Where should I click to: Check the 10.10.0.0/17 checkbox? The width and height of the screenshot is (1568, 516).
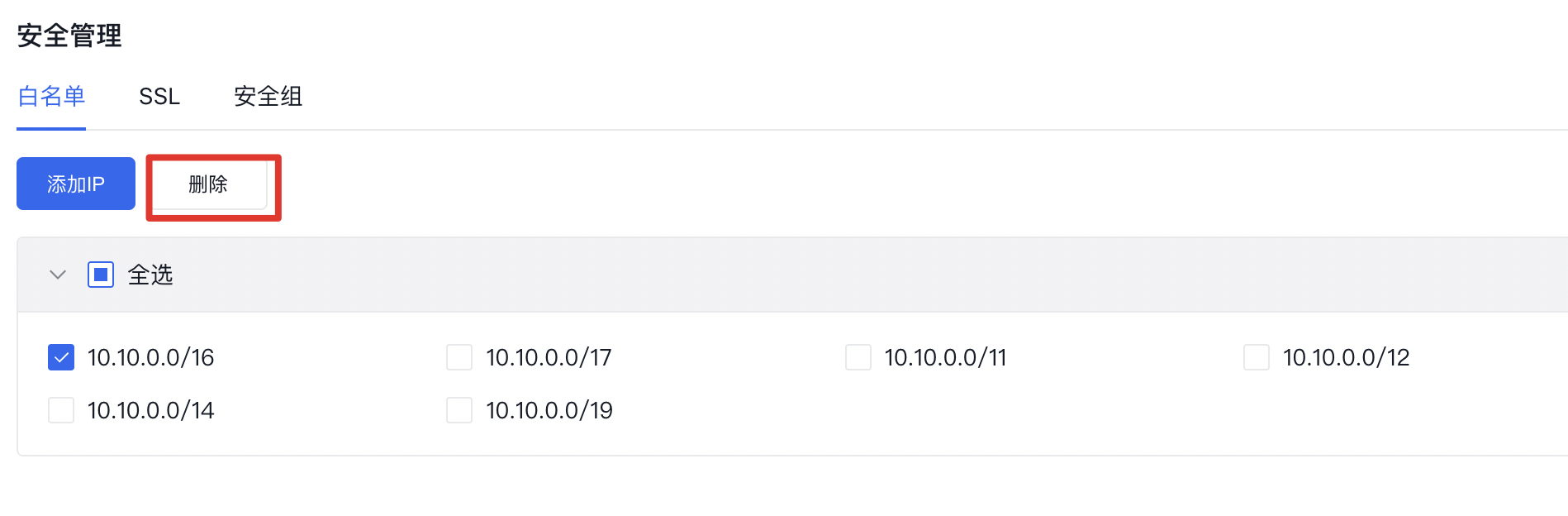coord(459,357)
